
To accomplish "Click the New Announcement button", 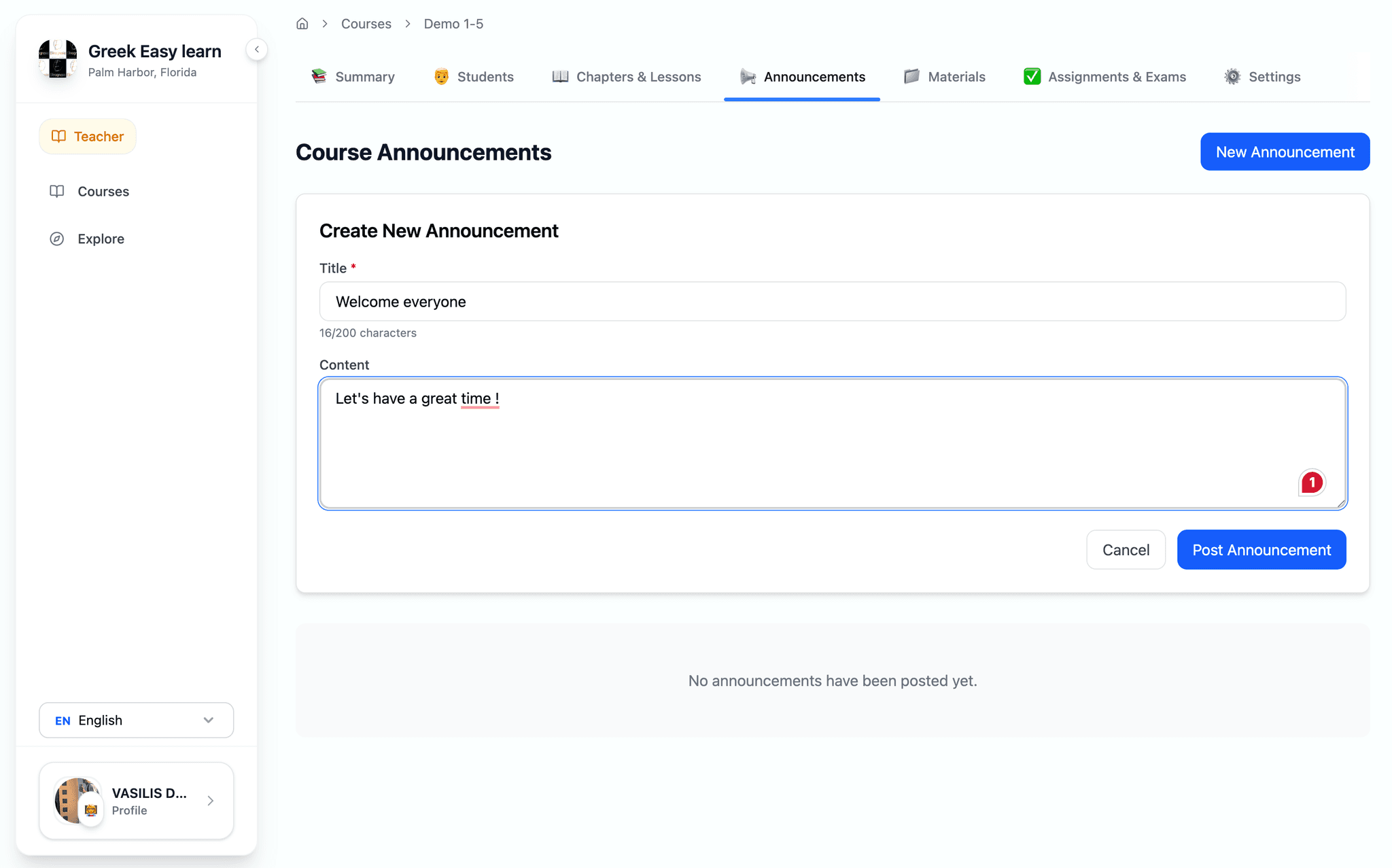I will pyautogui.click(x=1285, y=152).
